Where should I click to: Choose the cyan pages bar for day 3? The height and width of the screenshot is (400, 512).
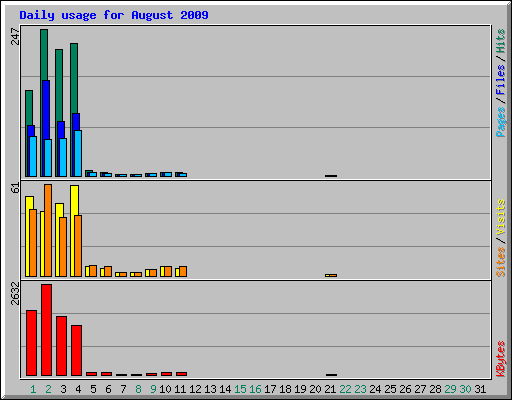click(x=63, y=157)
